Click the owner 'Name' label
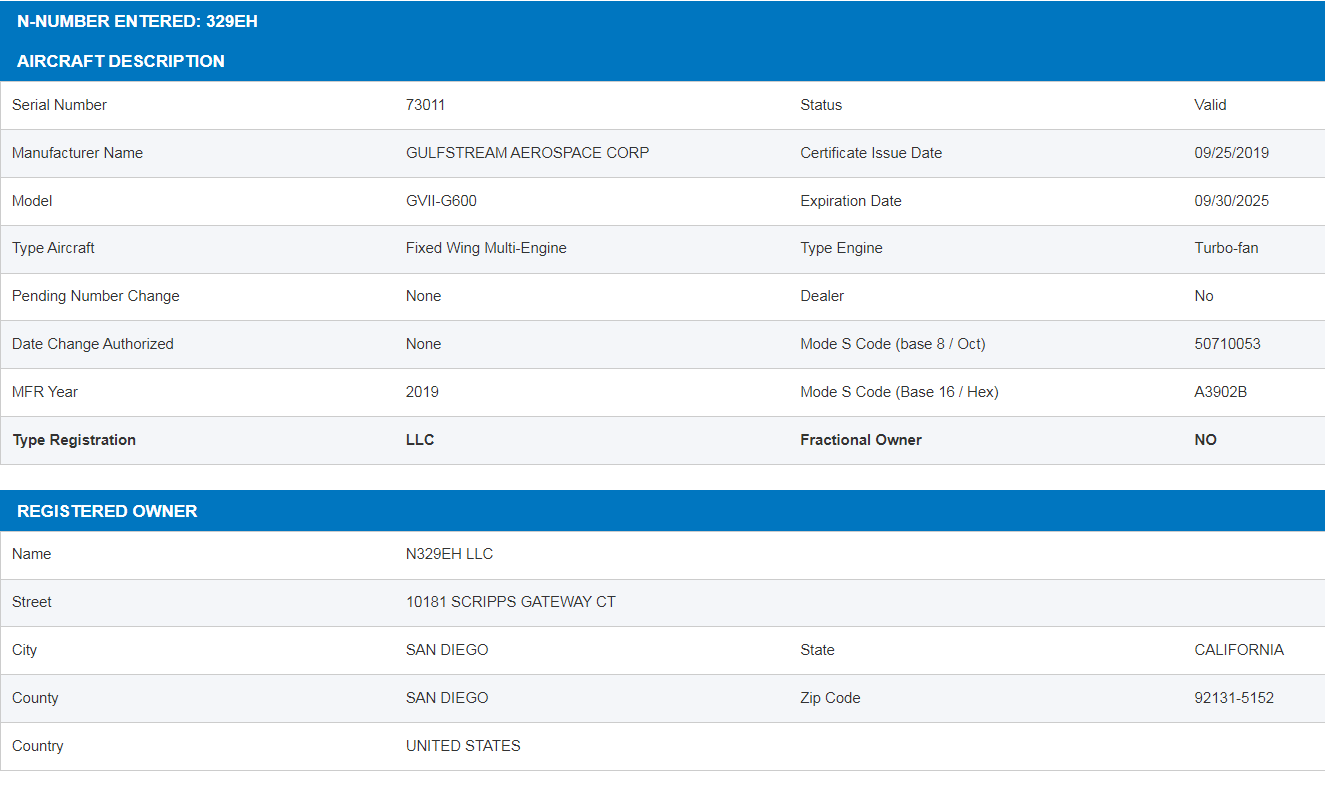1325x793 pixels. coord(31,554)
